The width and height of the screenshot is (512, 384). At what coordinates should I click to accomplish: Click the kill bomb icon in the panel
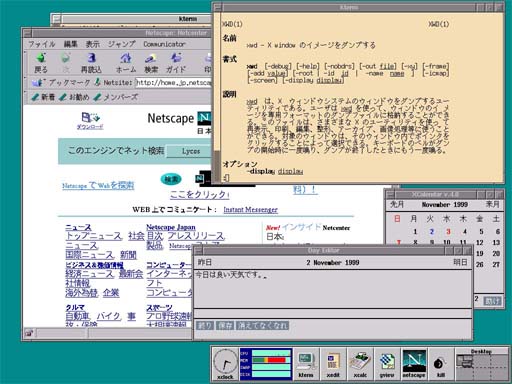[441, 364]
